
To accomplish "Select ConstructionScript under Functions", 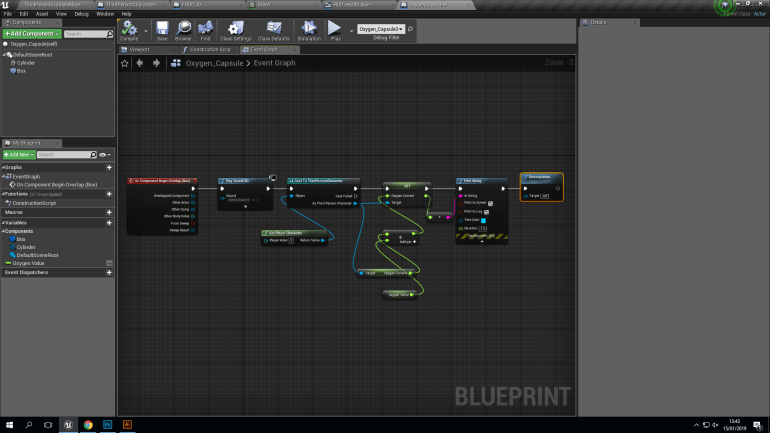I will [x=34, y=203].
